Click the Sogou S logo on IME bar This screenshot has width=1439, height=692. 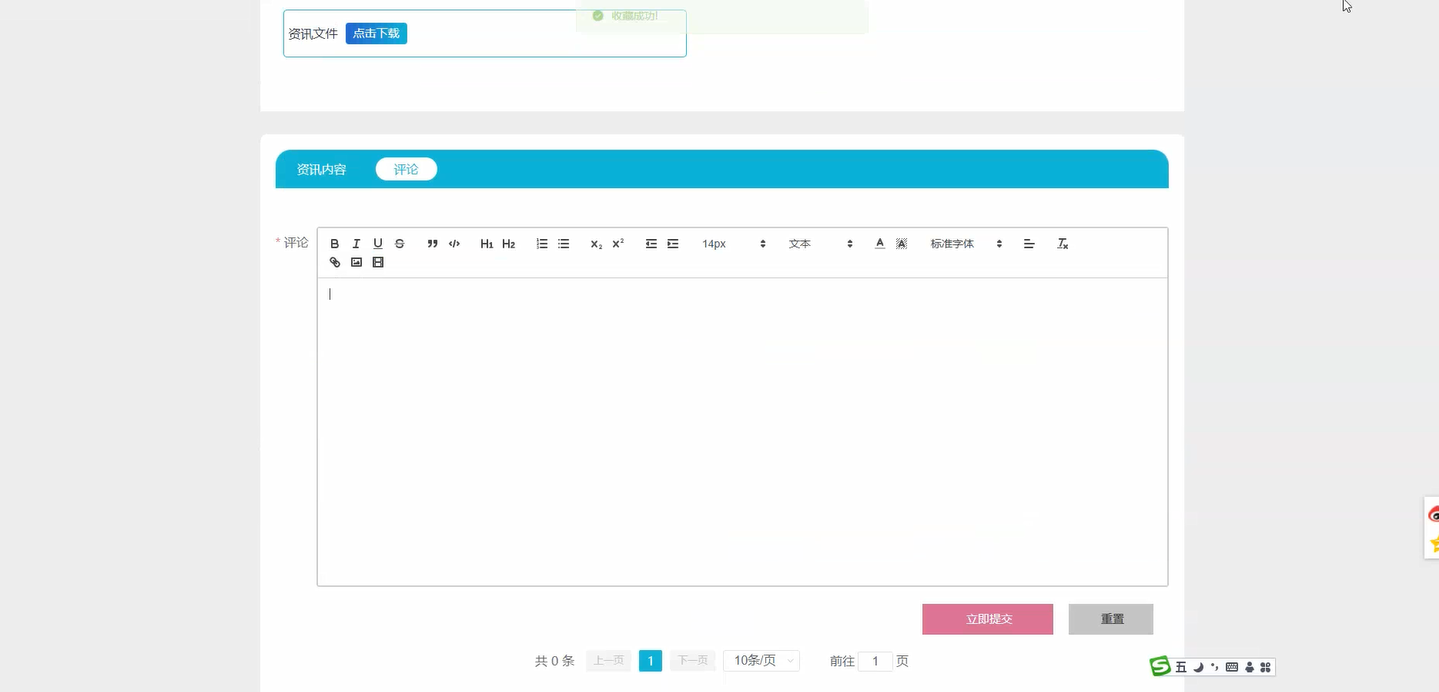click(x=1160, y=666)
